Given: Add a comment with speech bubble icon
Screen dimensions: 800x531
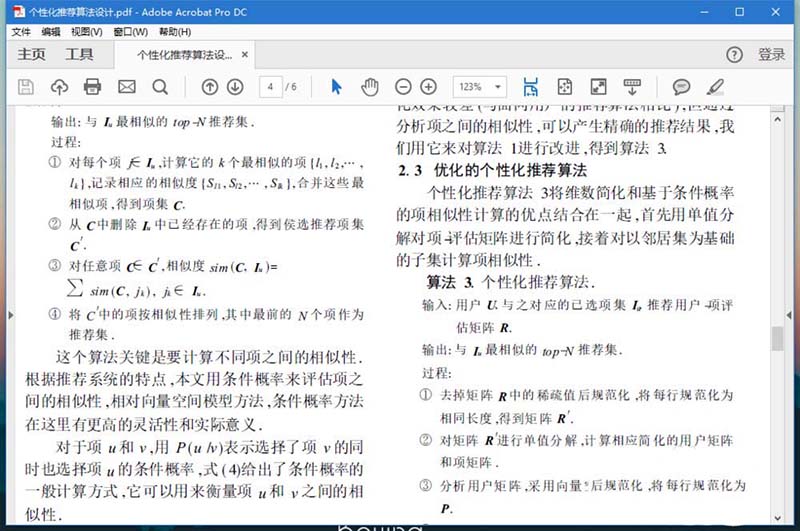Looking at the screenshot, I should 681,87.
